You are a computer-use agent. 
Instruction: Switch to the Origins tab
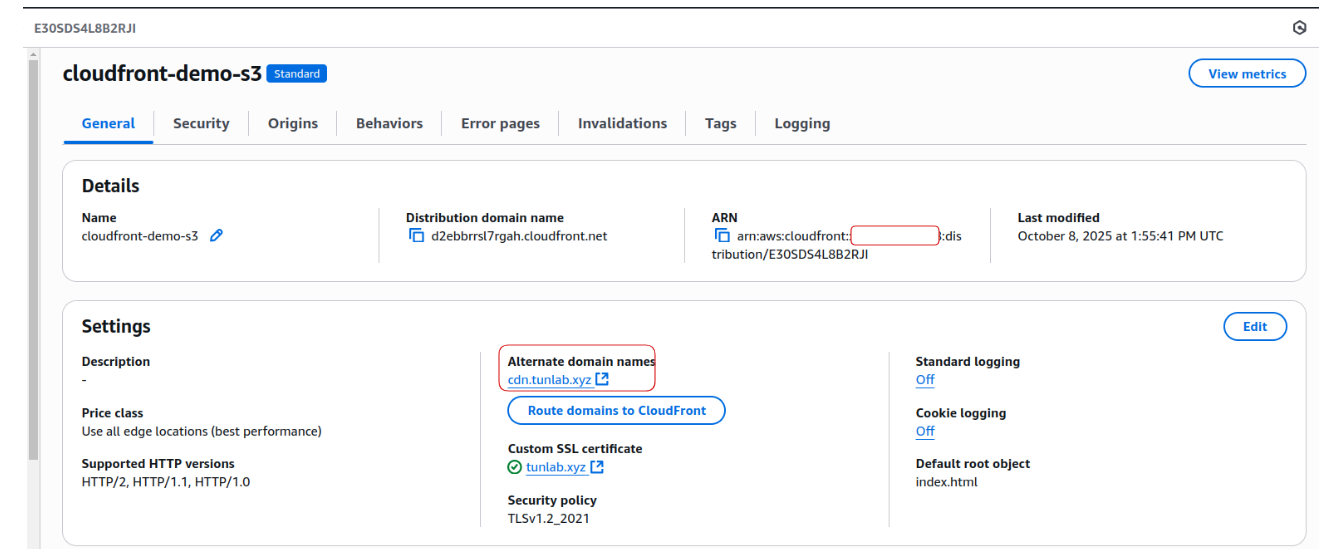[x=293, y=124]
